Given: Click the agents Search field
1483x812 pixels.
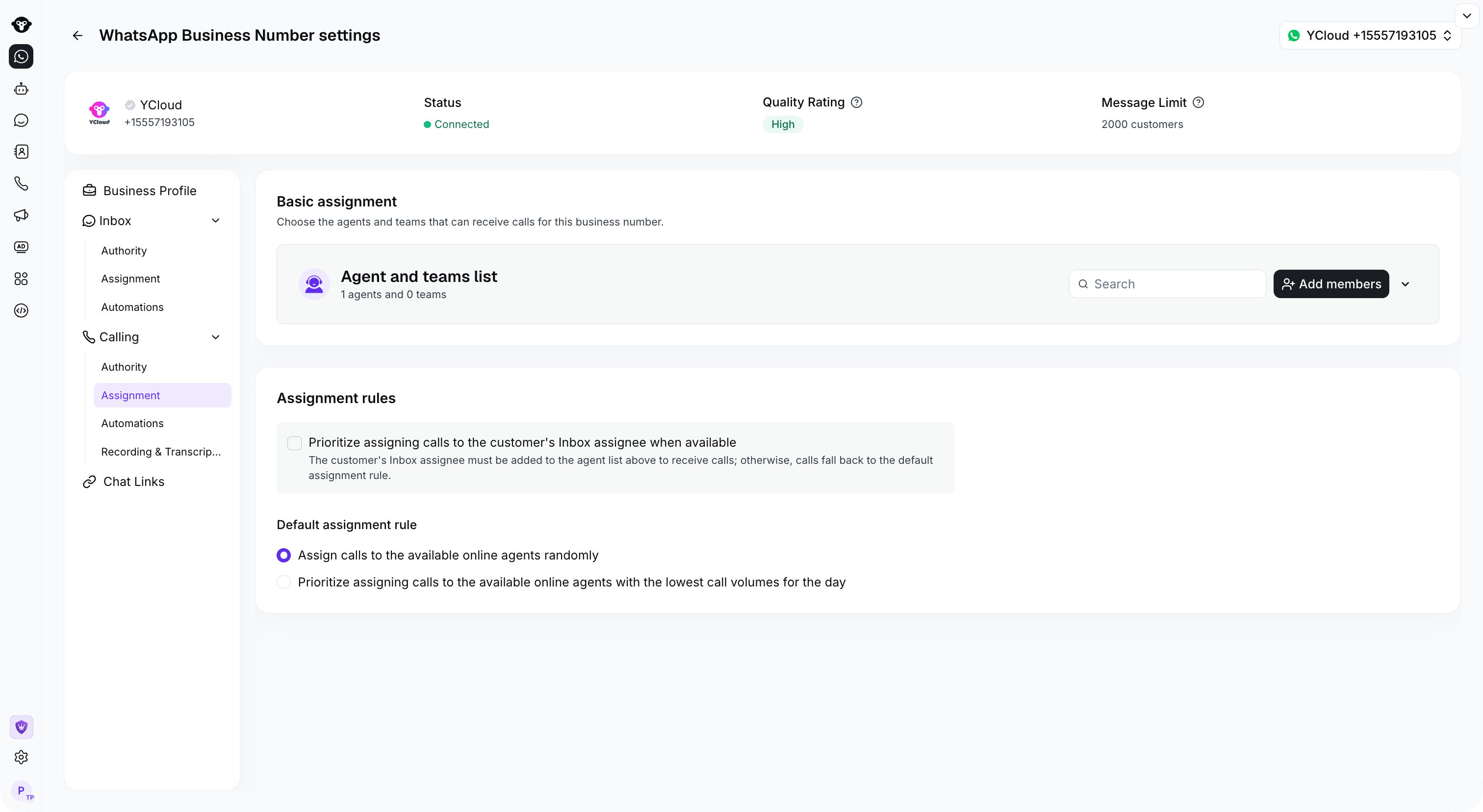Looking at the screenshot, I should point(1168,284).
